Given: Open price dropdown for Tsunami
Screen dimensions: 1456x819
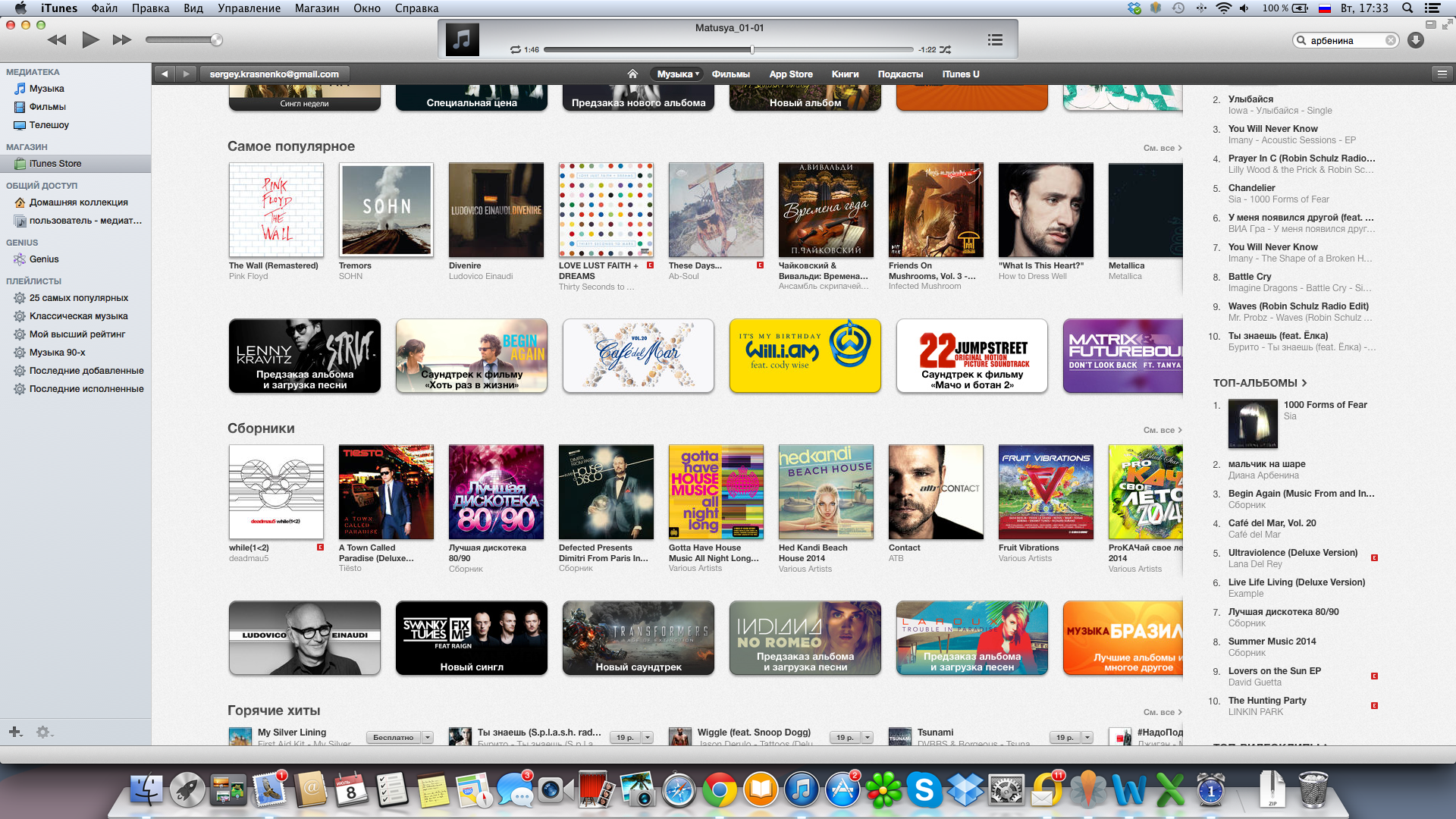Looking at the screenshot, I should (x=1087, y=737).
